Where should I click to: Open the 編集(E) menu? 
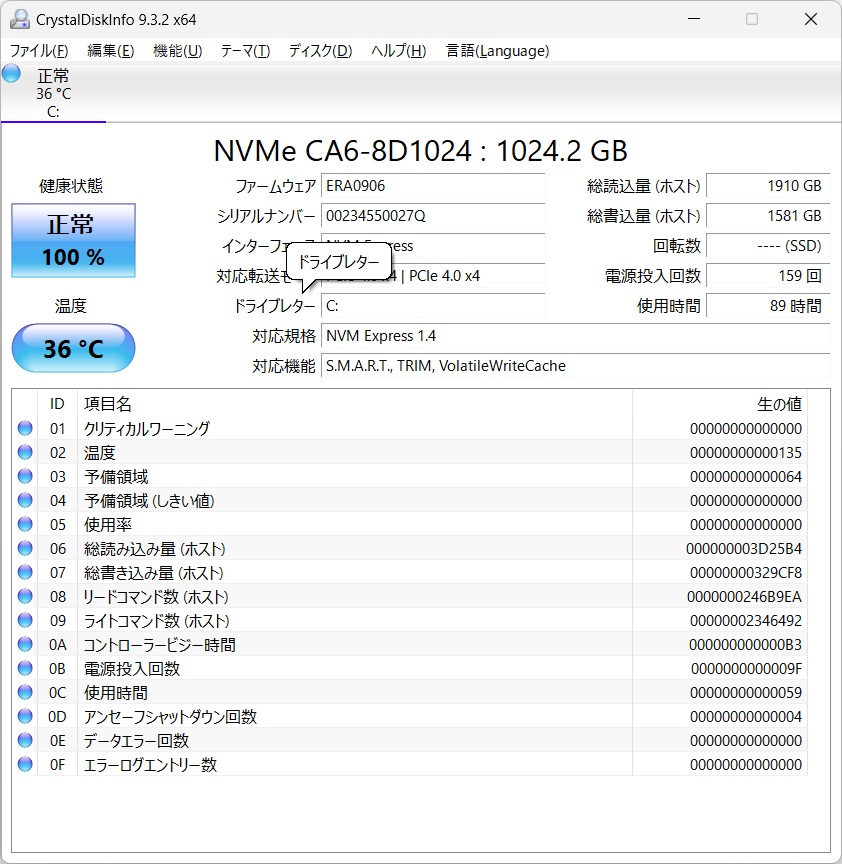[x=111, y=51]
